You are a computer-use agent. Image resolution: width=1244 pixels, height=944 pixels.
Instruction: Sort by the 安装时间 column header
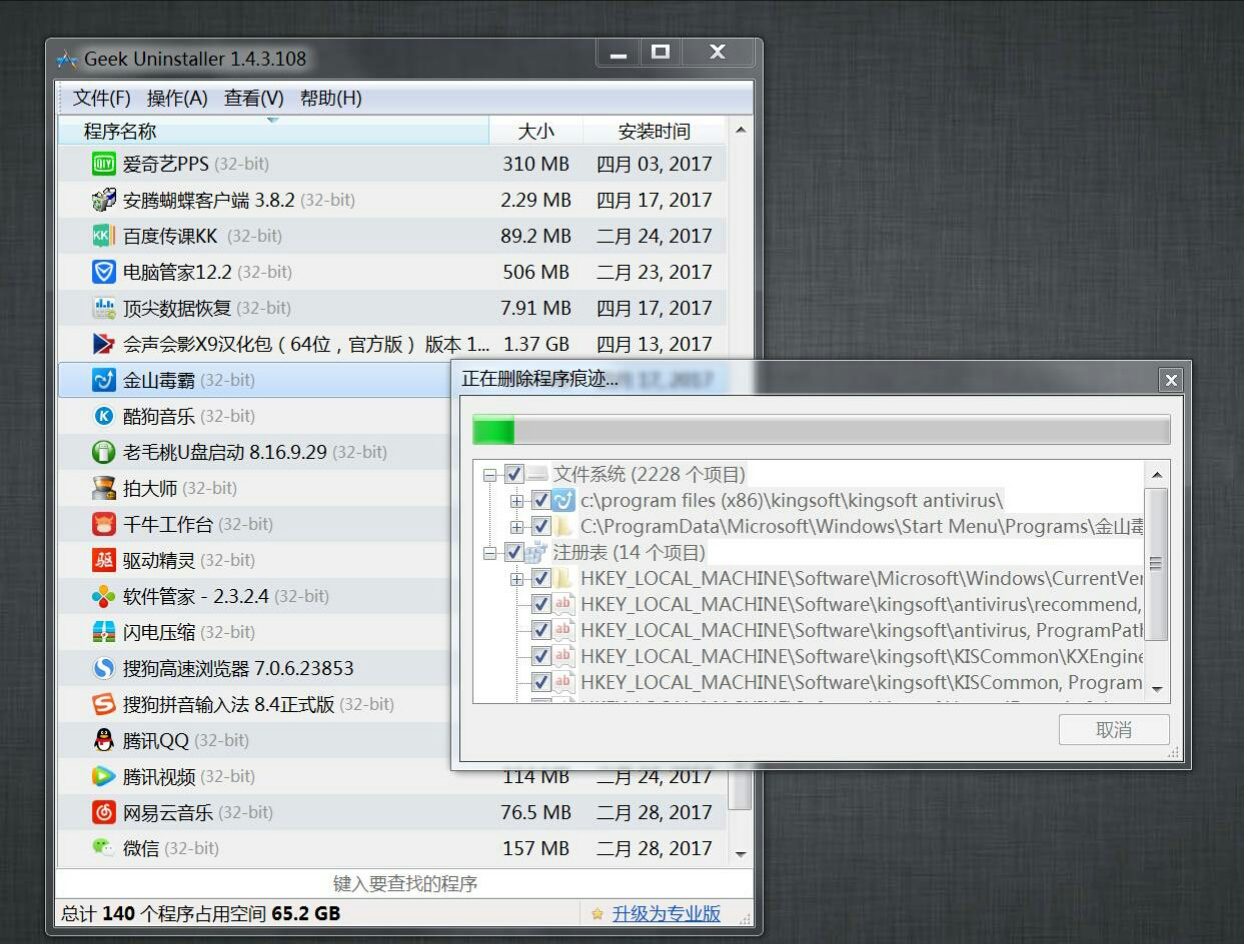tap(654, 131)
